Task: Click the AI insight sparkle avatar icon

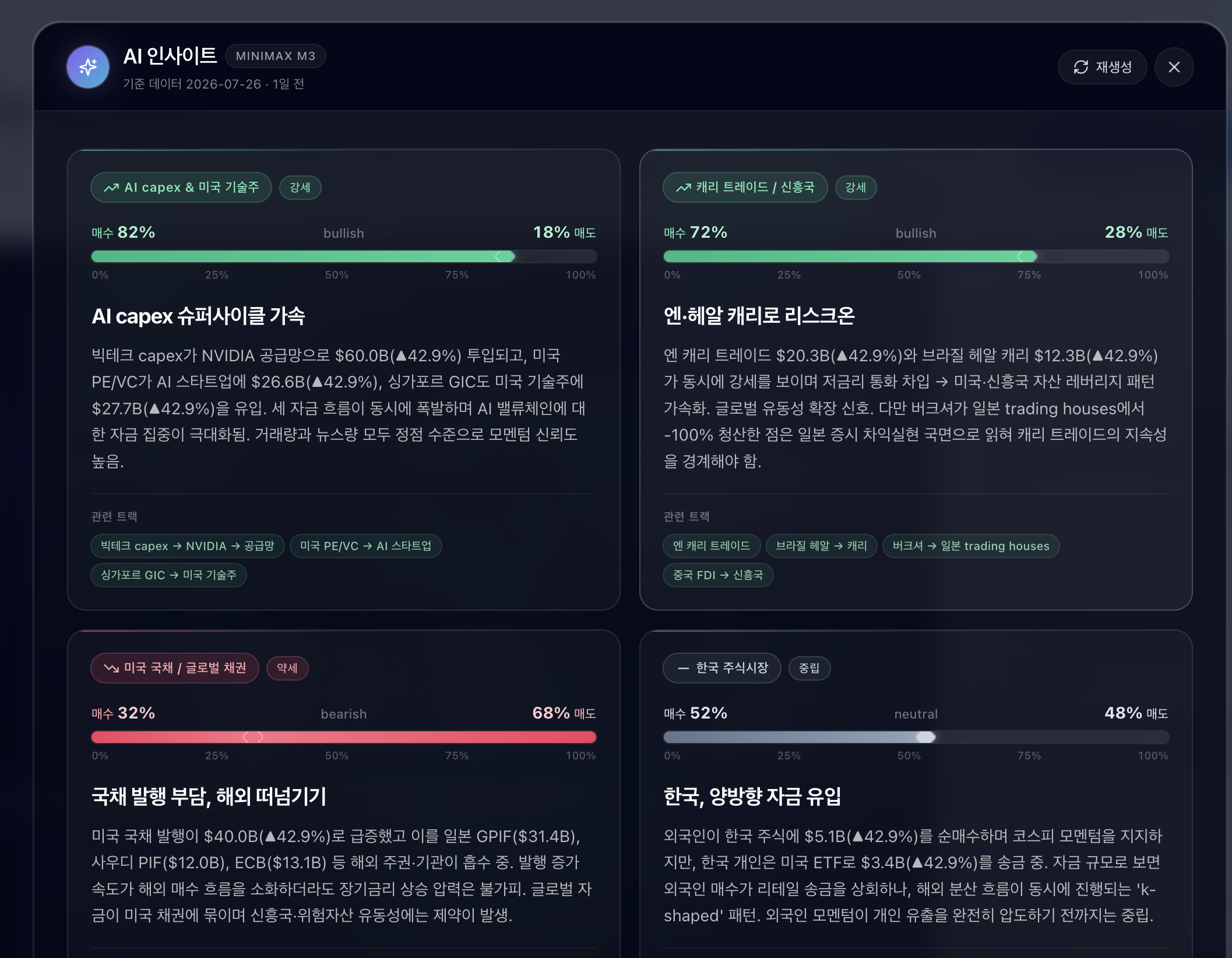Action: tap(88, 67)
